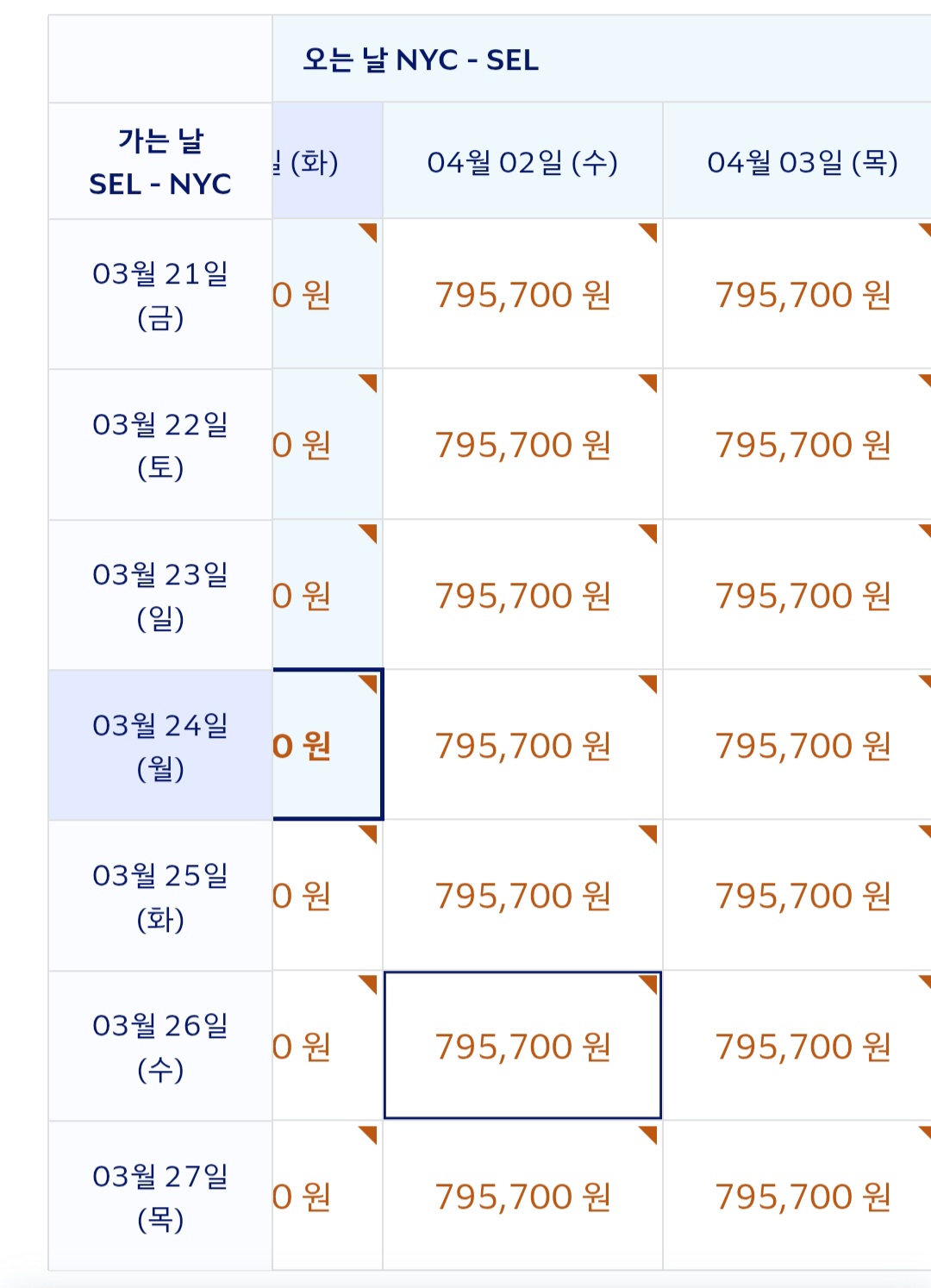Image resolution: width=931 pixels, height=1288 pixels.
Task: Pick fare for 03월 22일 departure, 04월 03일 return
Action: [802, 445]
